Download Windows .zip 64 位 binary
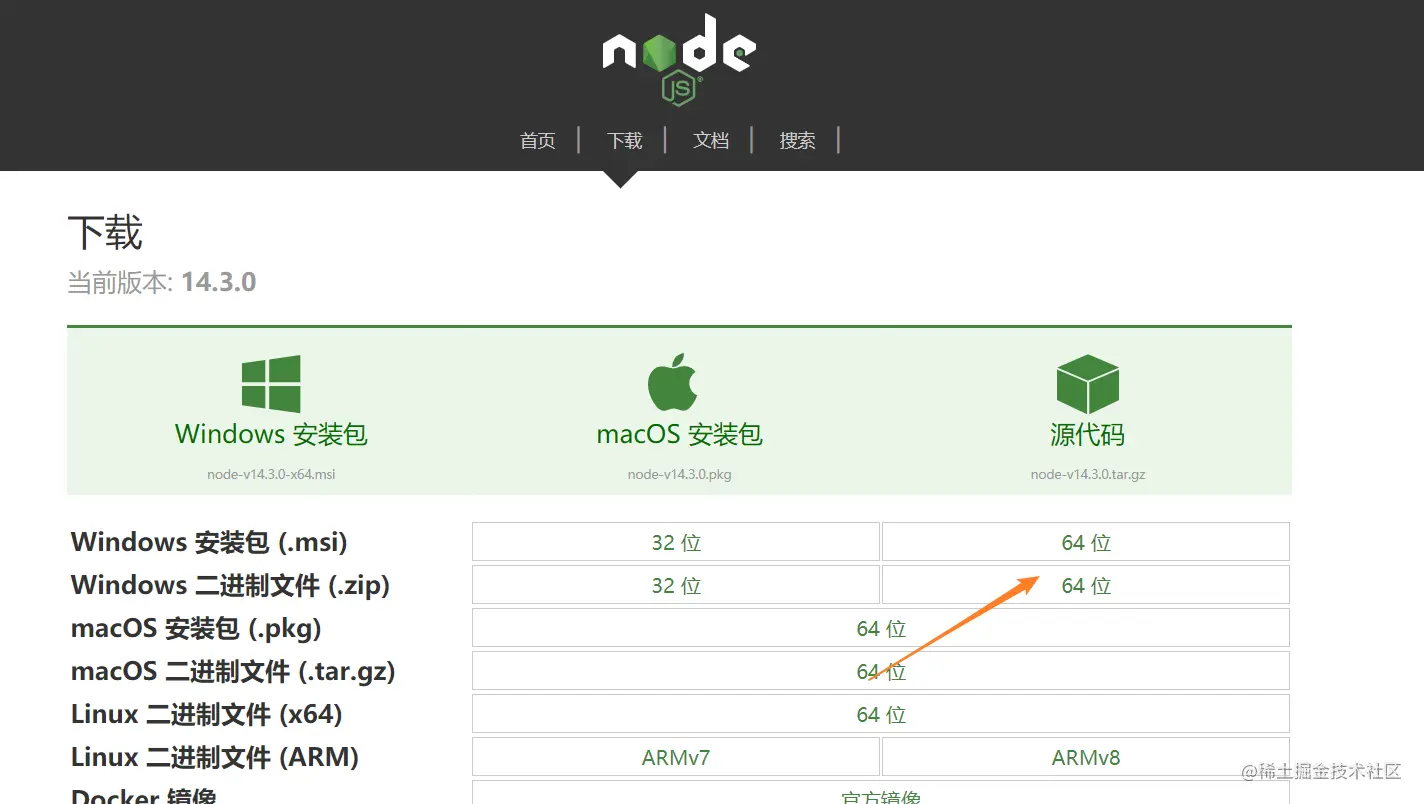 point(1086,585)
